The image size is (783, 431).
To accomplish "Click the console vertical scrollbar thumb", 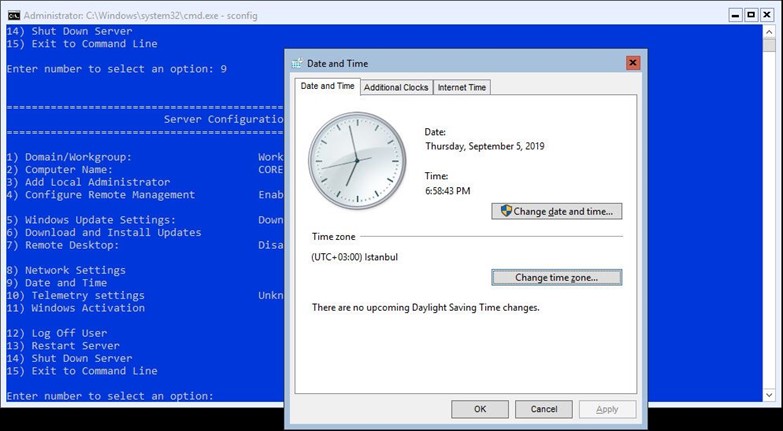I will [x=770, y=44].
